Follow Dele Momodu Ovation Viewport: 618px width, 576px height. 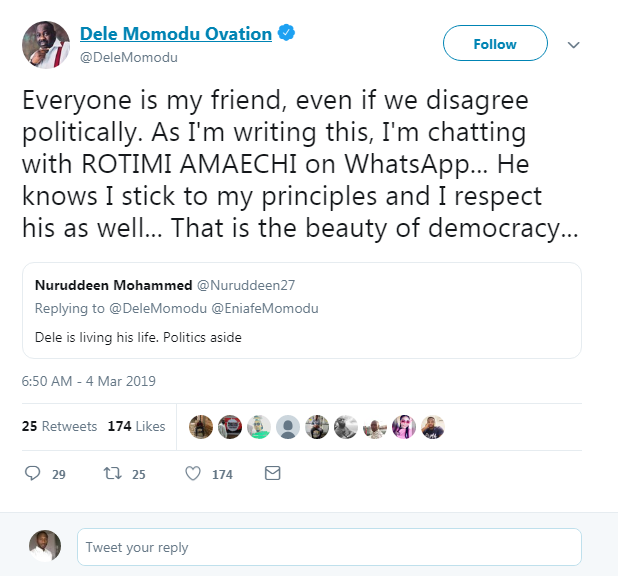pyautogui.click(x=495, y=44)
